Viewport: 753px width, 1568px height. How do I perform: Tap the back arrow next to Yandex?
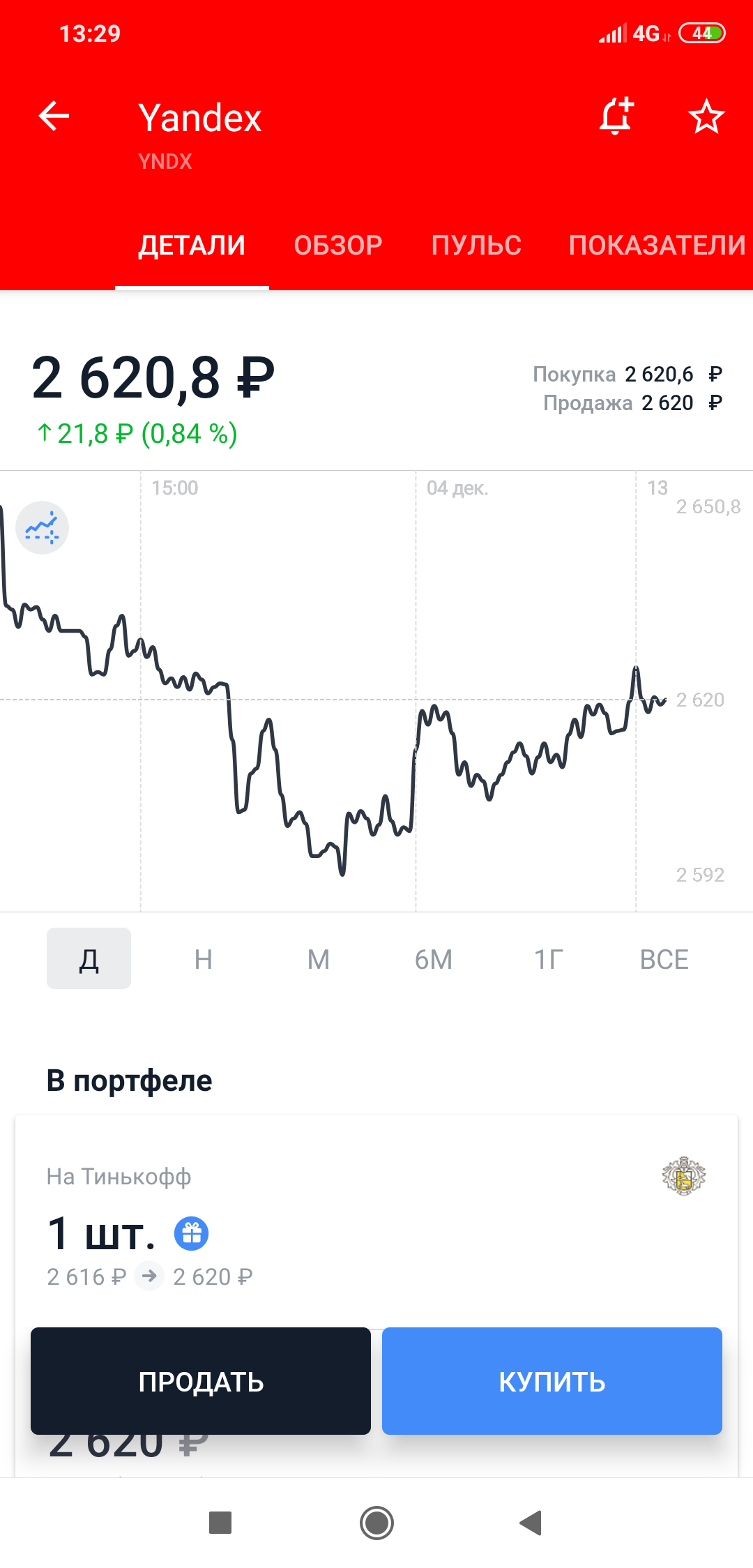point(54,116)
